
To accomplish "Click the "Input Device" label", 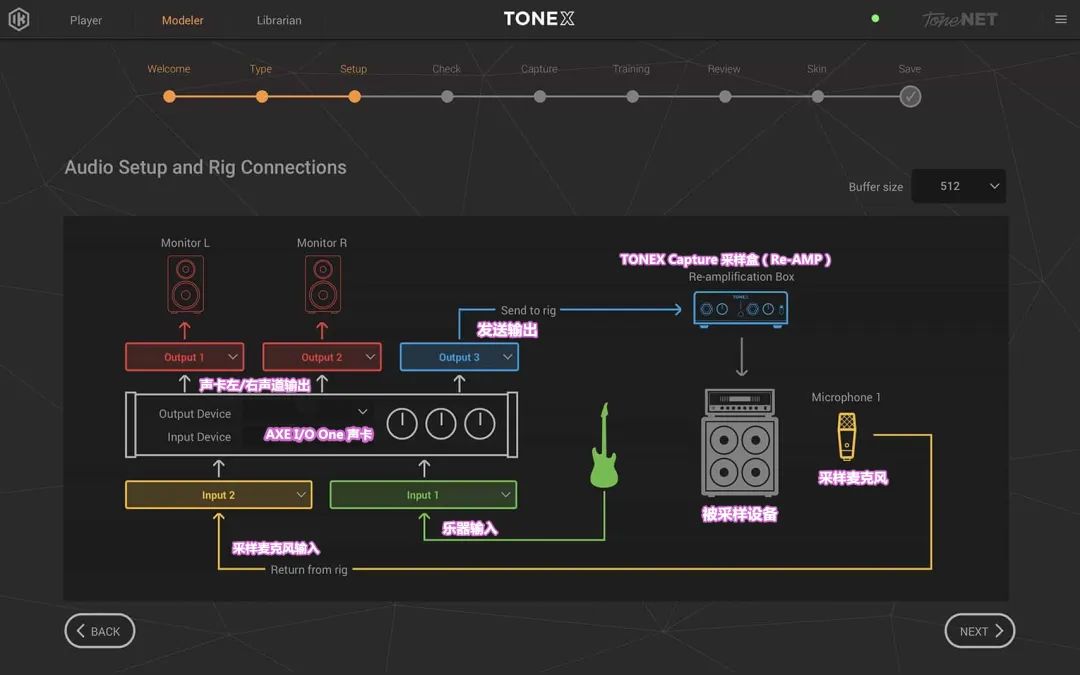I will [199, 437].
